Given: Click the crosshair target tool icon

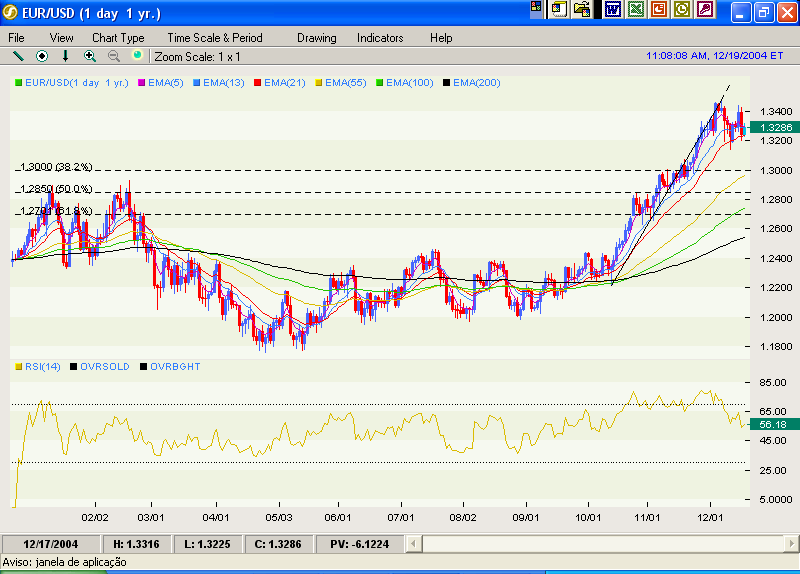Looking at the screenshot, I should [42, 56].
